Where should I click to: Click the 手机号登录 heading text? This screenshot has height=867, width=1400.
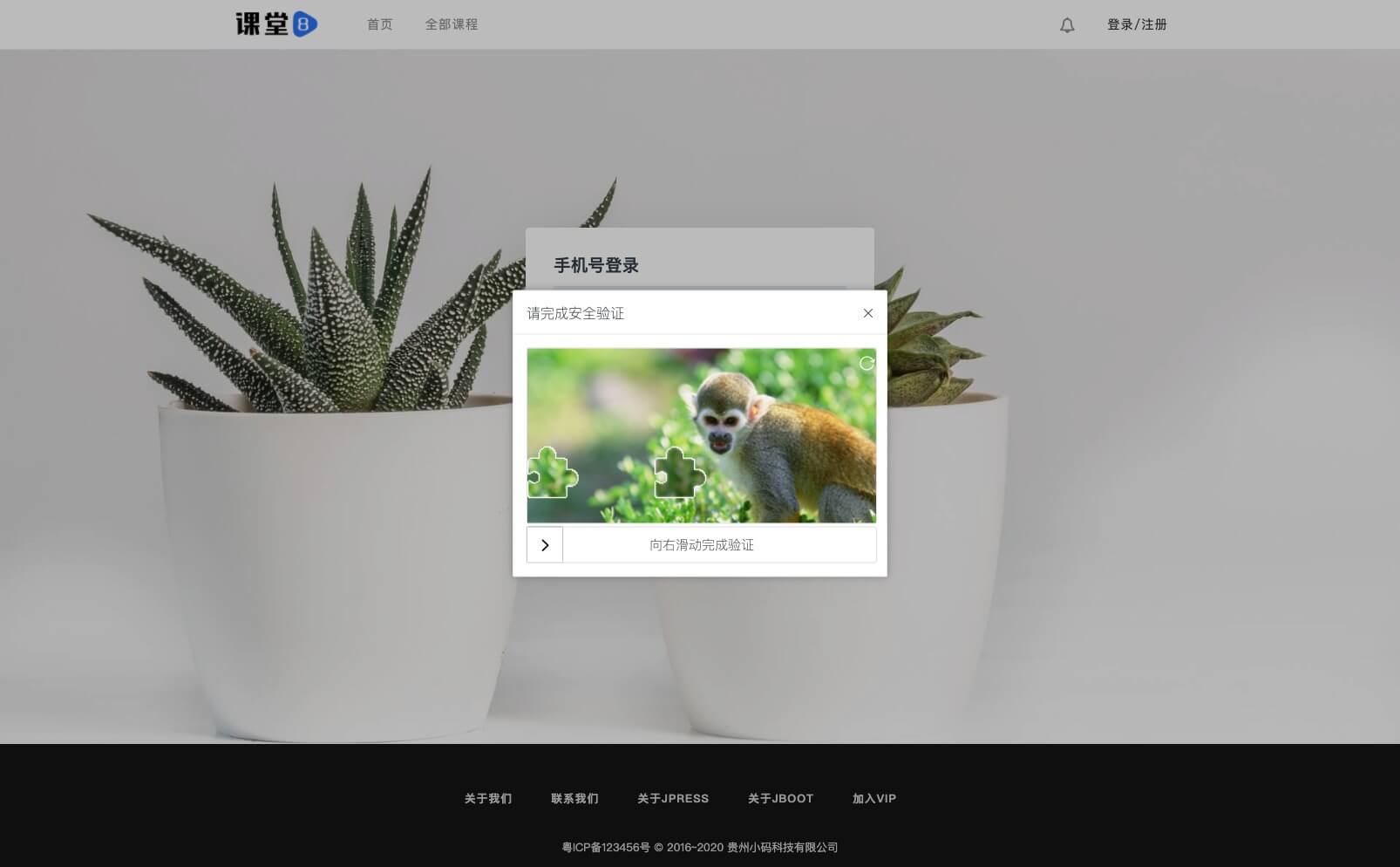coord(596,265)
